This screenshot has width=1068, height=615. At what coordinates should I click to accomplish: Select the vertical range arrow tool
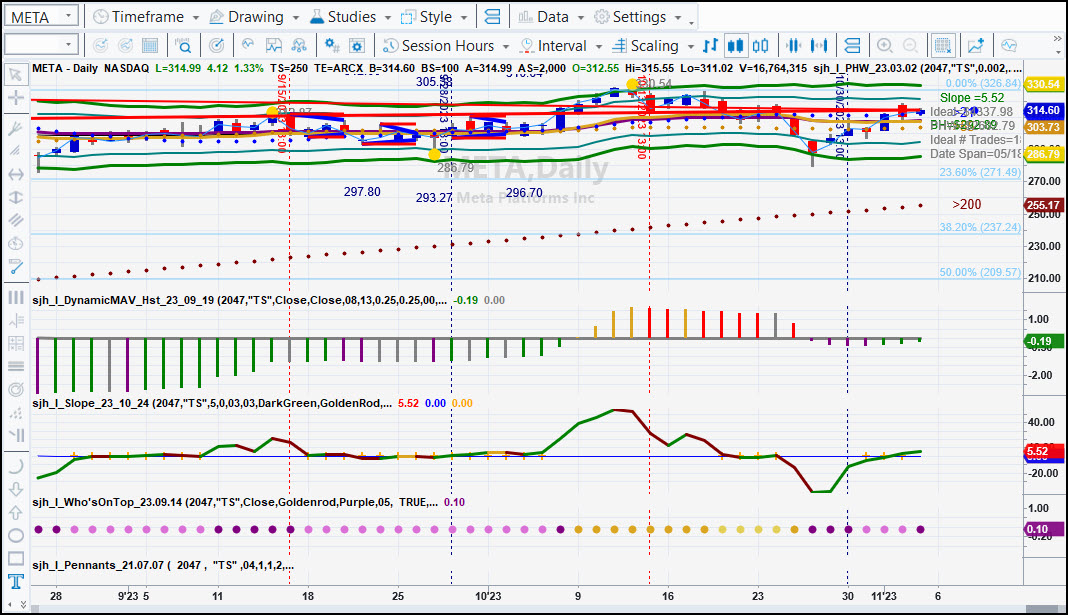(16, 197)
